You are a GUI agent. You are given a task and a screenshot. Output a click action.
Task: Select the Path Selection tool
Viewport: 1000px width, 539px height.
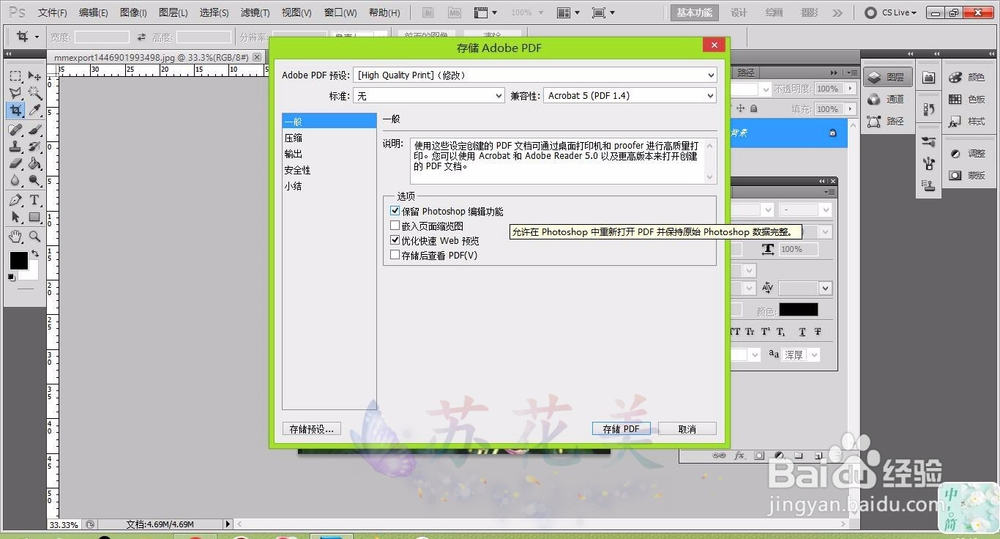[x=16, y=218]
